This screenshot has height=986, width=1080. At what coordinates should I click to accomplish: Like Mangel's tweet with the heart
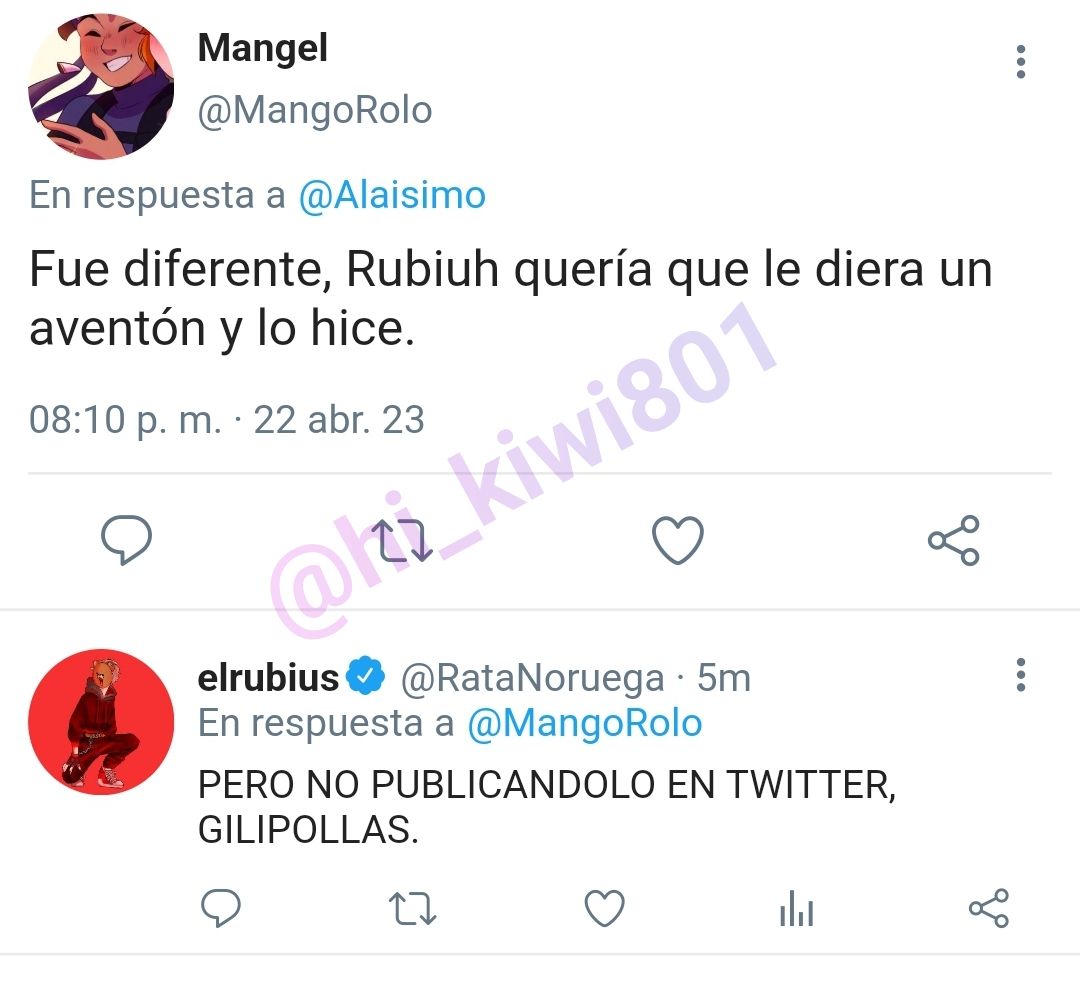point(678,541)
